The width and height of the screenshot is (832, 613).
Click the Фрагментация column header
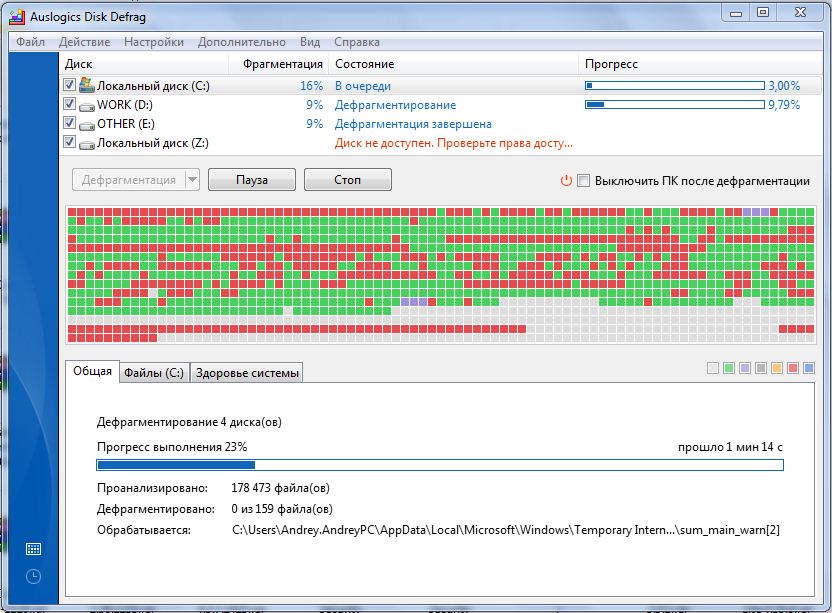tap(283, 64)
